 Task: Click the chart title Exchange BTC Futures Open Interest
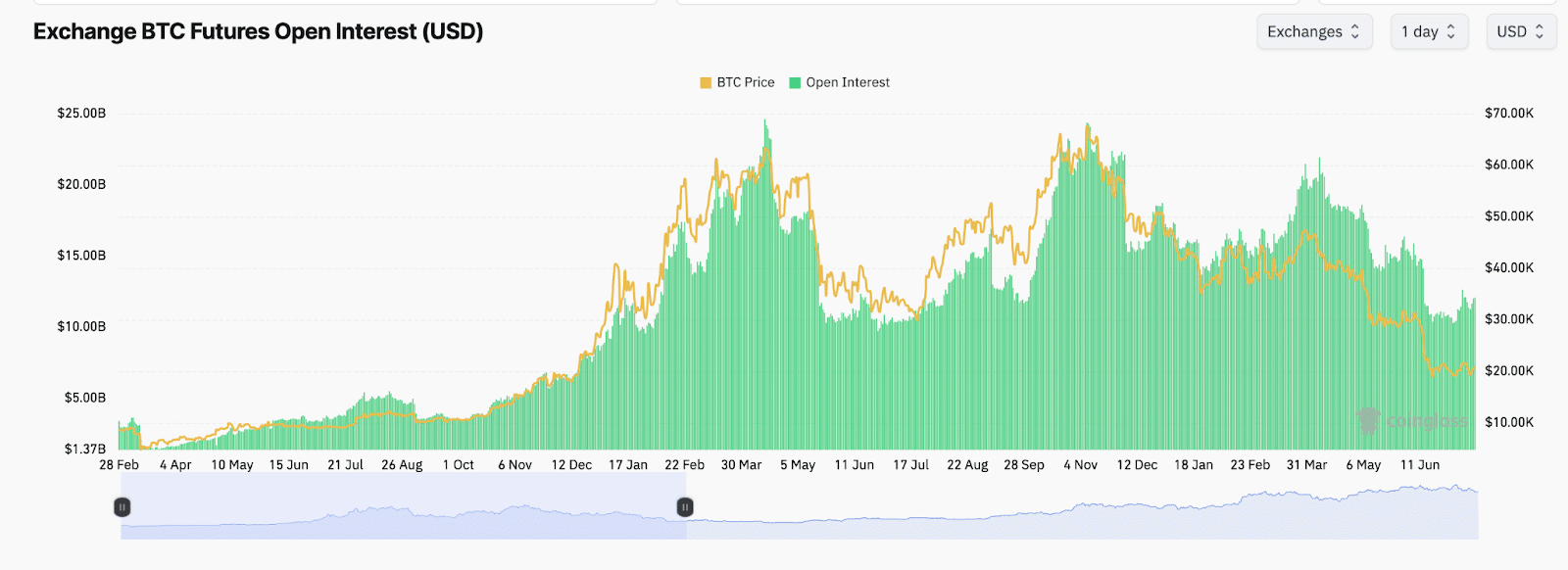[258, 31]
